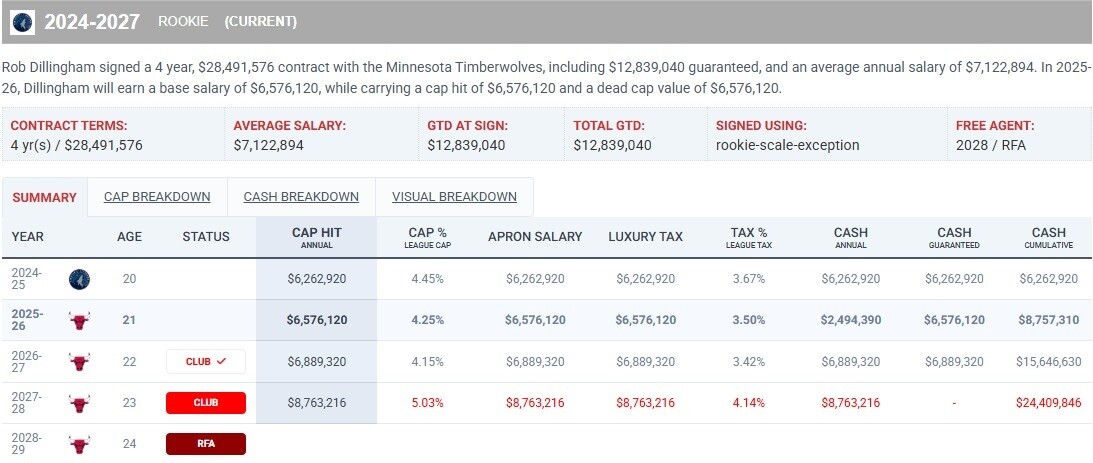Click the Year column header
Image resolution: width=1093 pixels, height=463 pixels.
[28, 237]
